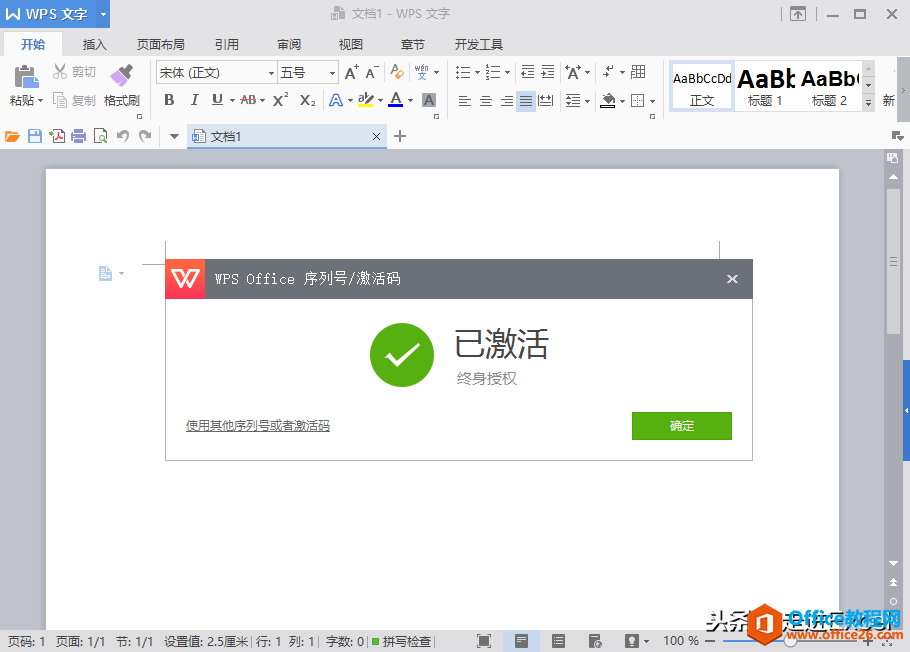
Task: Export to PDF icon
Action: 57,136
